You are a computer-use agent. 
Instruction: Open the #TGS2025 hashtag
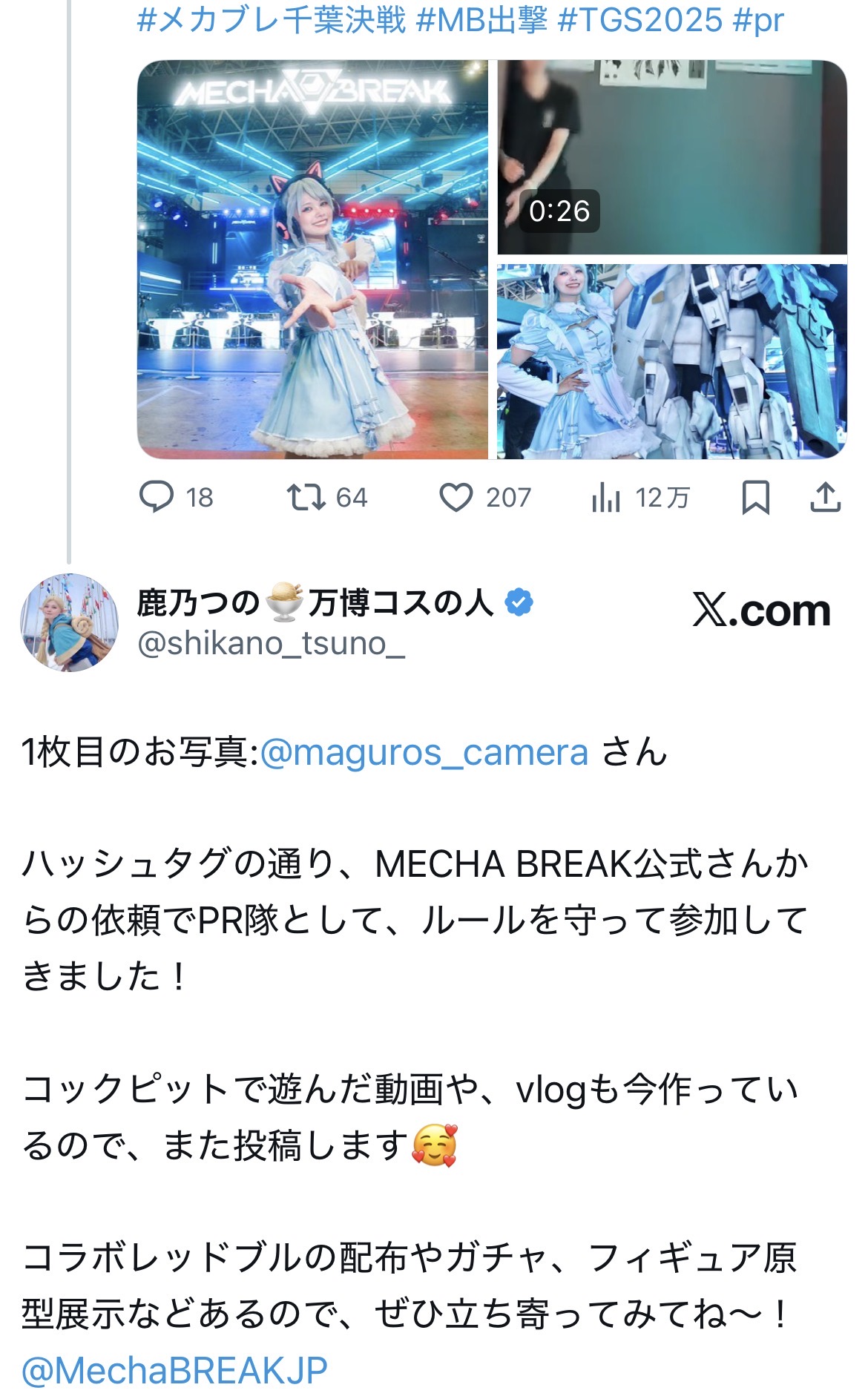pyautogui.click(x=640, y=20)
